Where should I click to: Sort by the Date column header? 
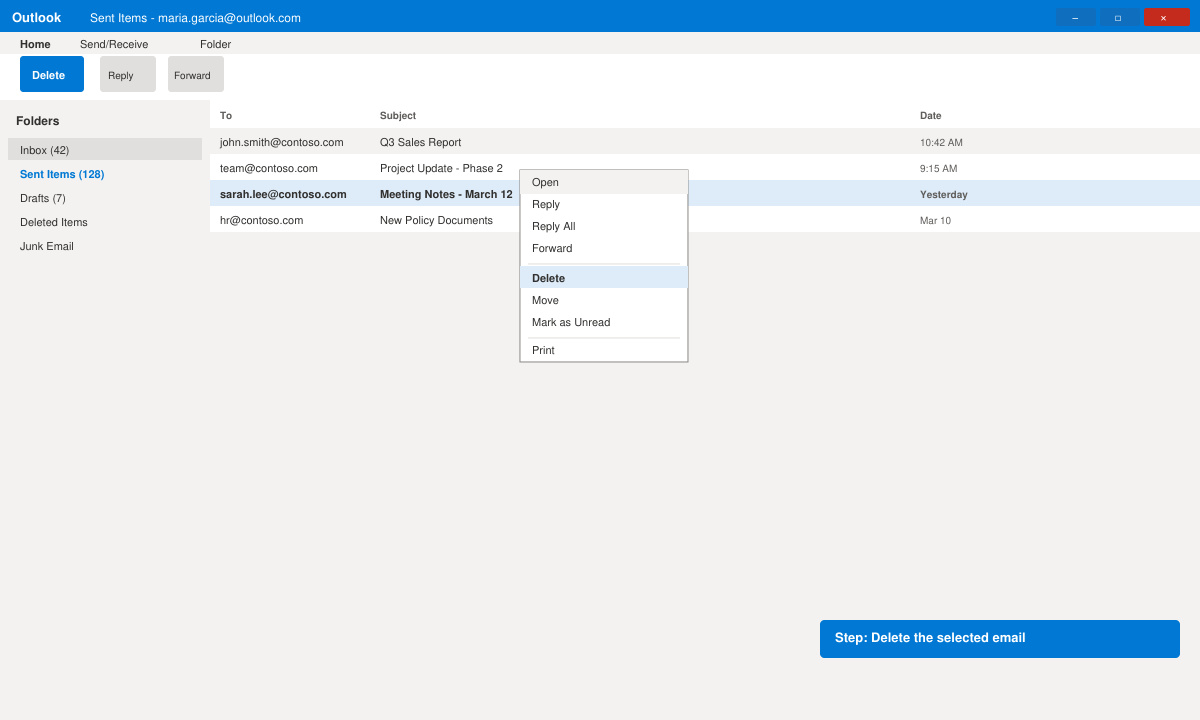click(x=931, y=115)
